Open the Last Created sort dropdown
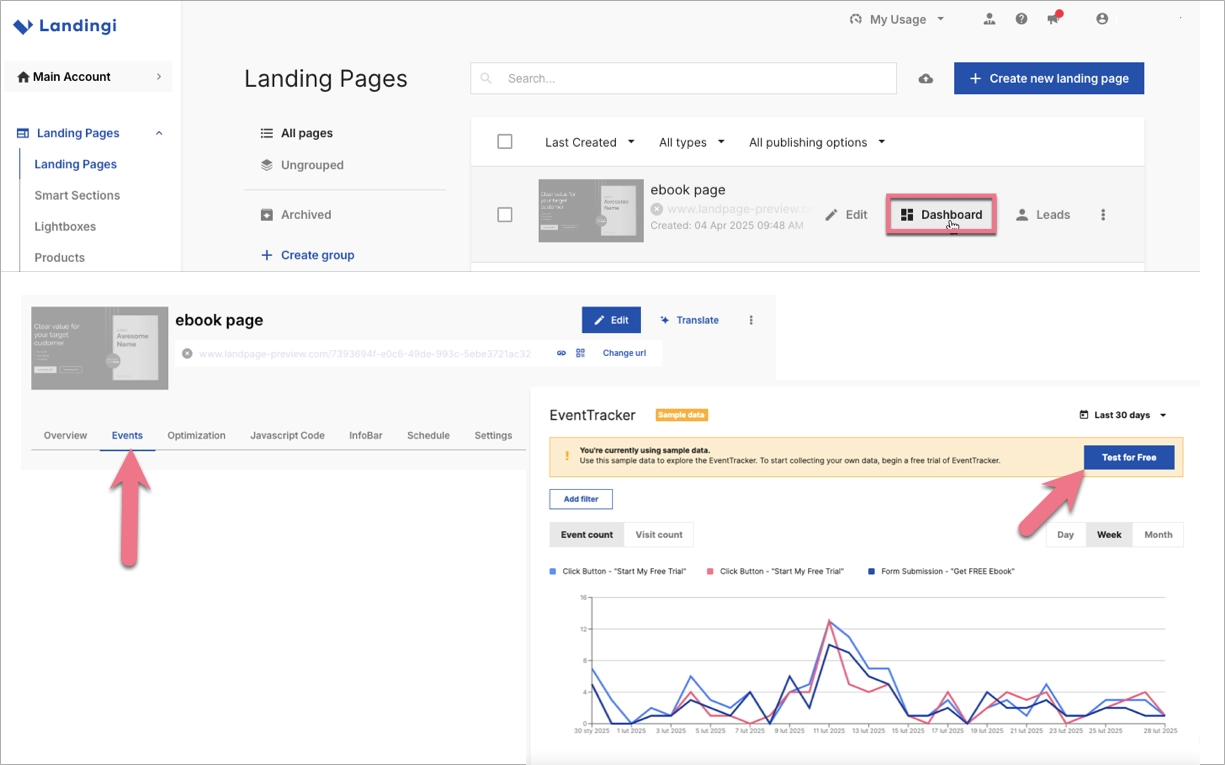The height and width of the screenshot is (765, 1225). [589, 141]
